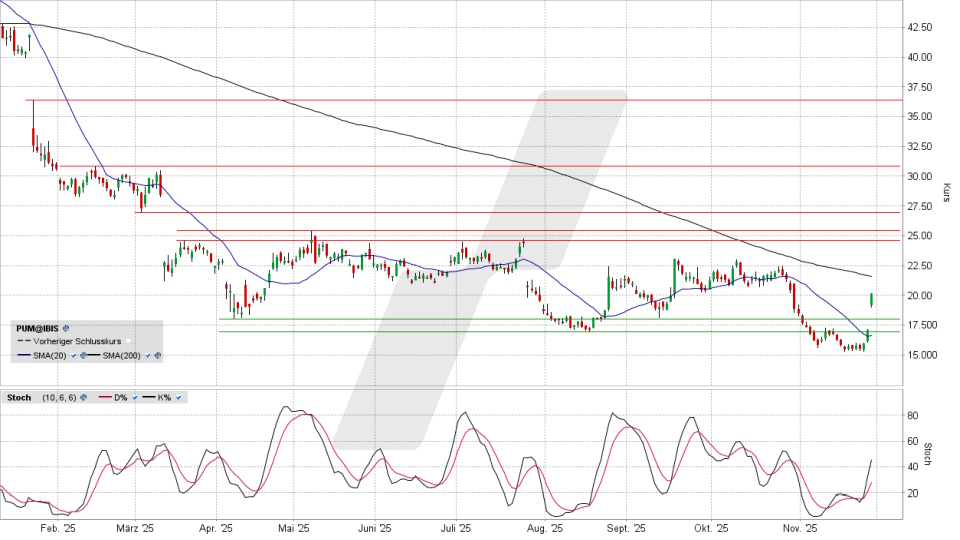Click the 25.00 value on price axis
Viewport: 960px width, 540px height.
(920, 236)
